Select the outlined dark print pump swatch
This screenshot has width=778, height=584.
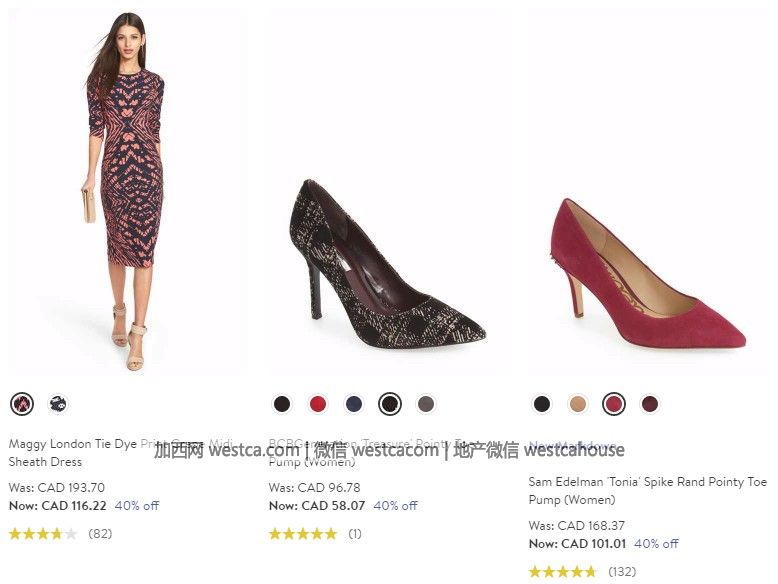point(390,403)
